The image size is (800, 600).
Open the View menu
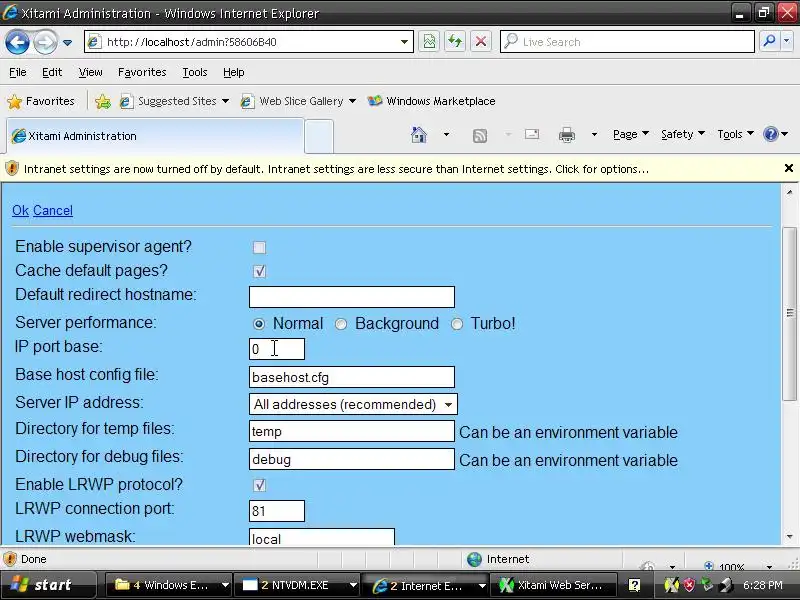click(90, 72)
